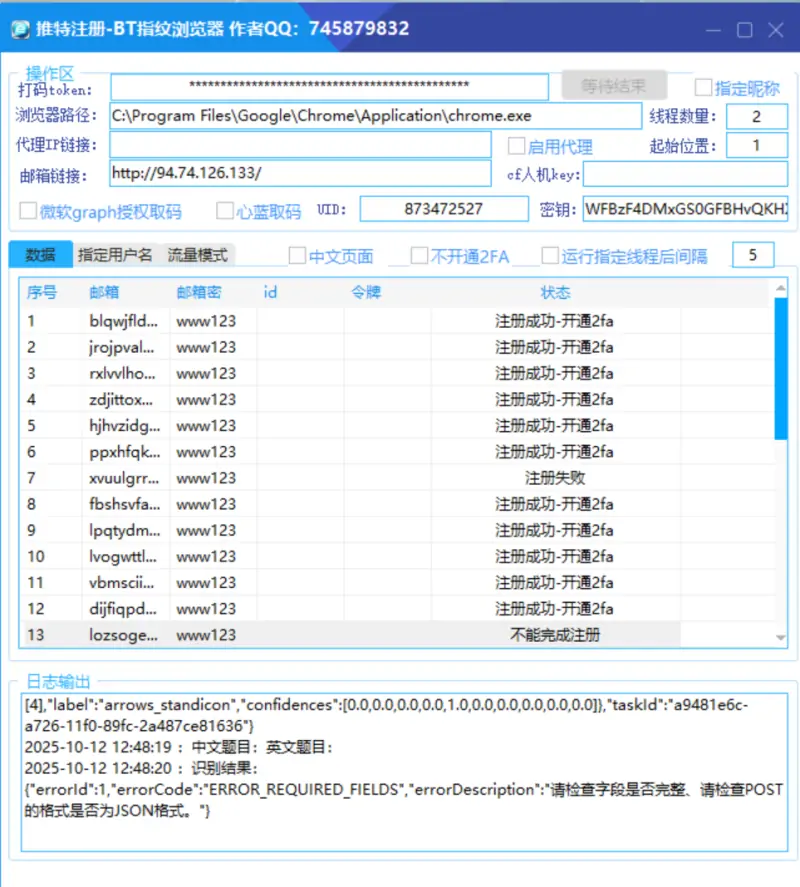Toggle the 不开通2FA checkbox
Image resolution: width=800 pixels, height=887 pixels.
420,256
